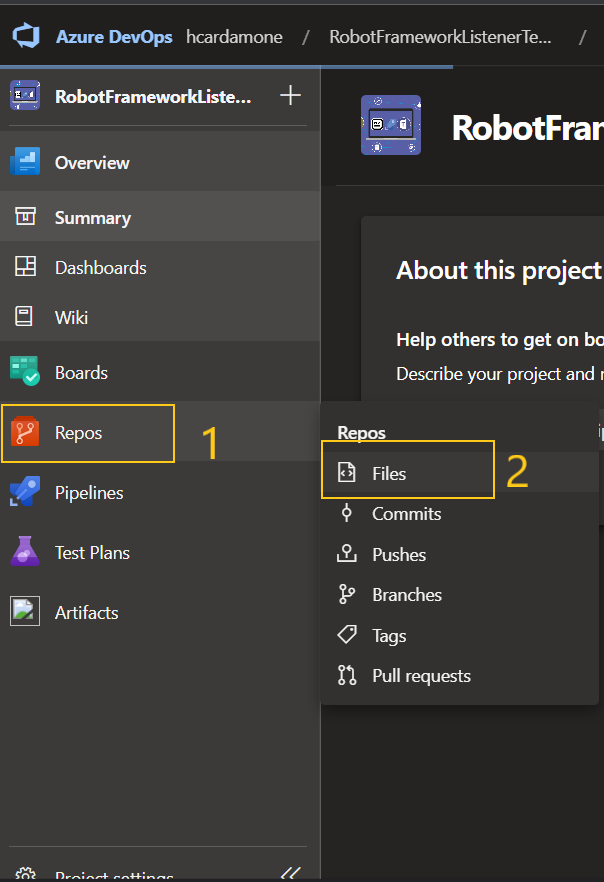Open Repos via its sidebar icon
Screen dimensions: 604x882
(25, 433)
